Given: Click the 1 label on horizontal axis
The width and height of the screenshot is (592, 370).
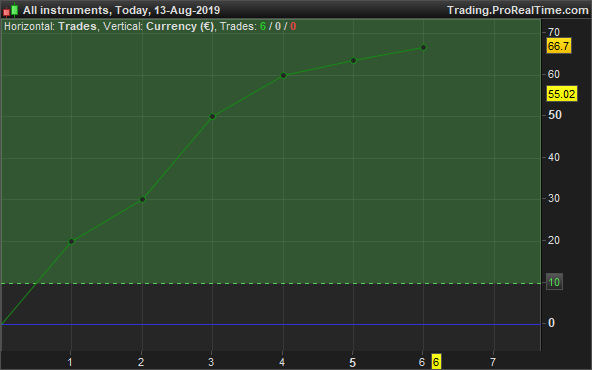Looking at the screenshot, I should tap(70, 362).
